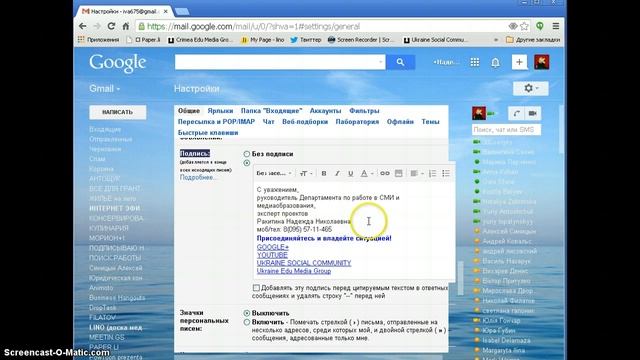Open 'Быстрые клавиши' settings tab
This screenshot has height=360, width=640.
pyautogui.click(x=208, y=133)
